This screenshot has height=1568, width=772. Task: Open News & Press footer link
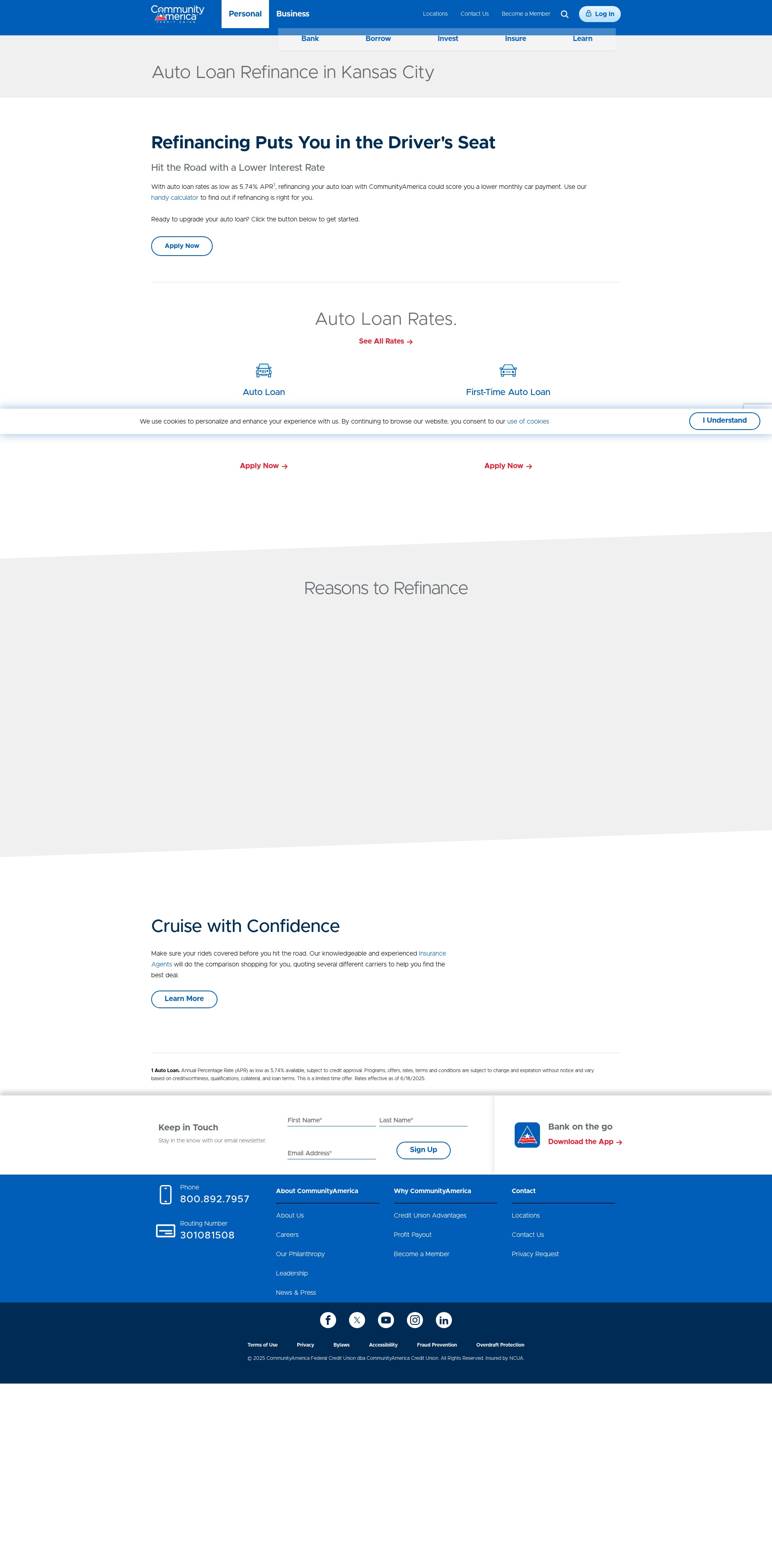[x=296, y=1293]
